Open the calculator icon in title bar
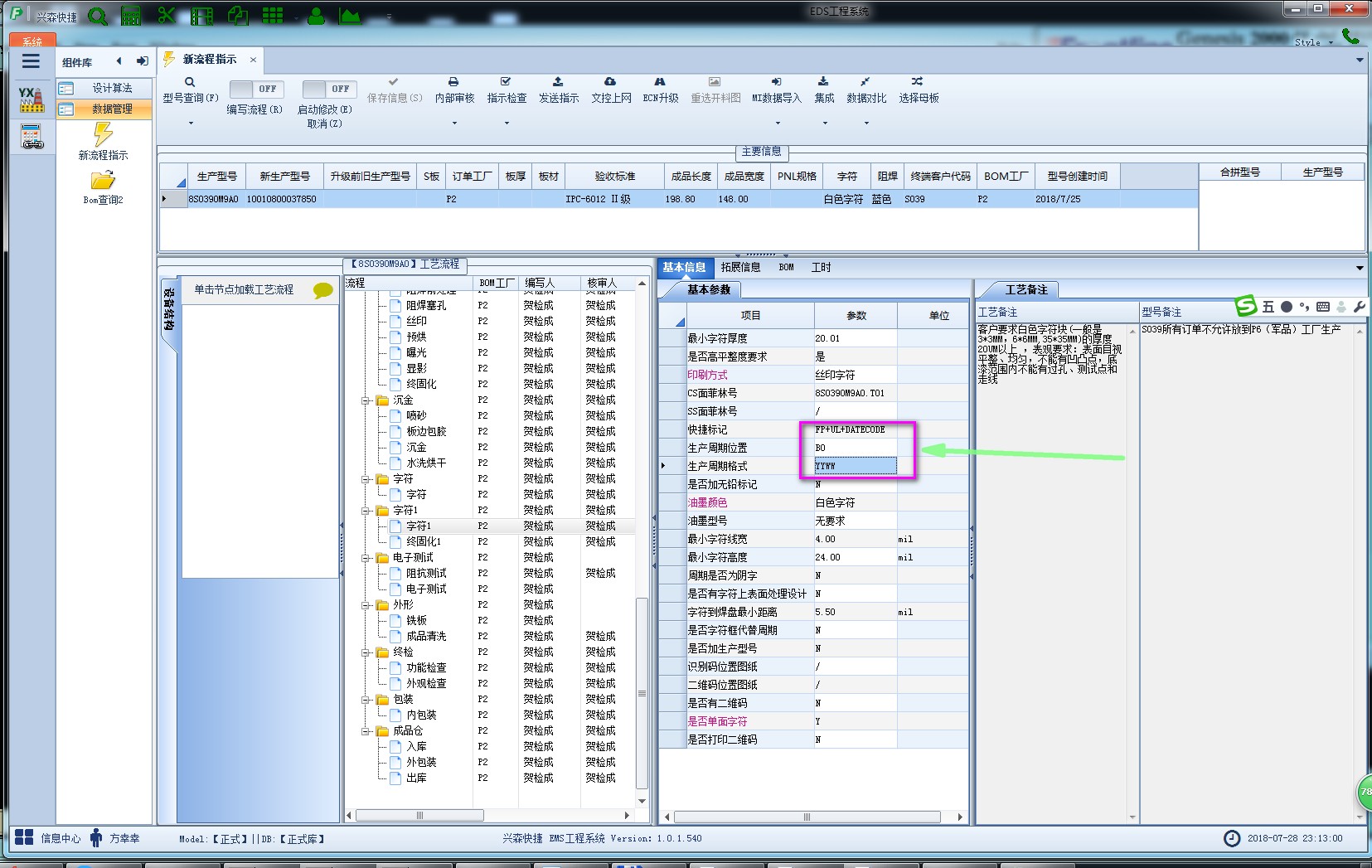 pyautogui.click(x=131, y=16)
